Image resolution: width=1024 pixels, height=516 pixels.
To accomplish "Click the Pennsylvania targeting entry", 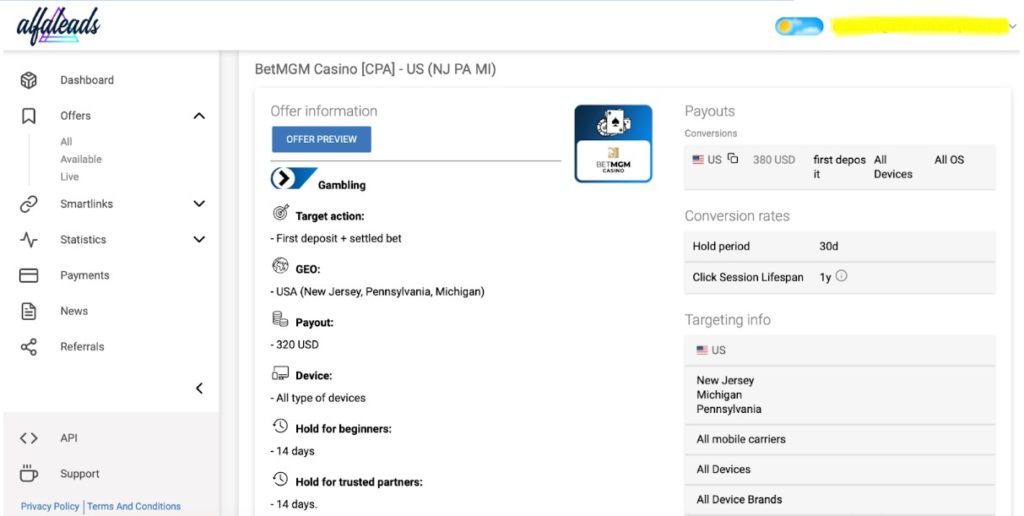I will pos(729,410).
